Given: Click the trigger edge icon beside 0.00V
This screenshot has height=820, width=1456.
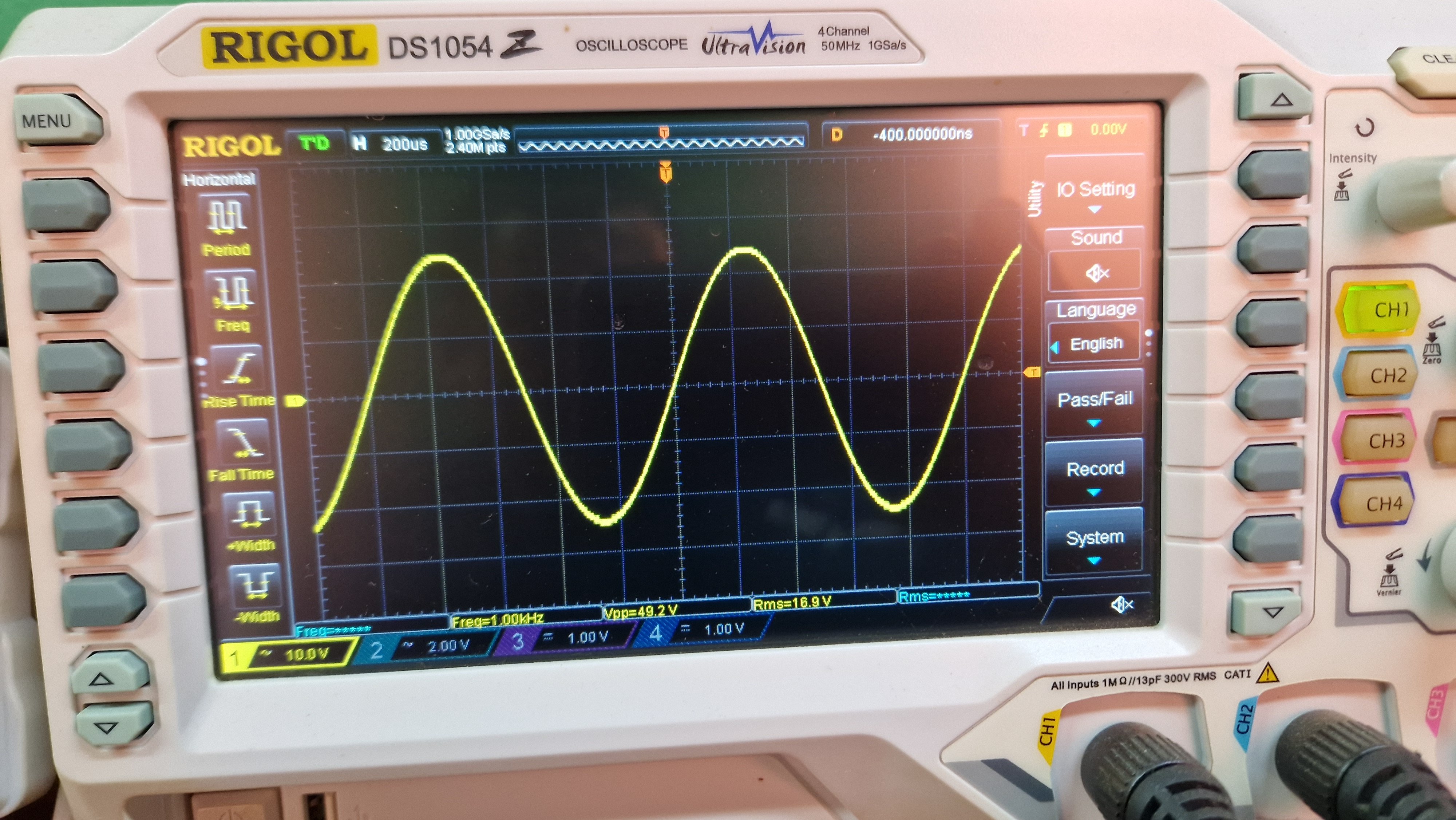Looking at the screenshot, I should (x=1044, y=131).
